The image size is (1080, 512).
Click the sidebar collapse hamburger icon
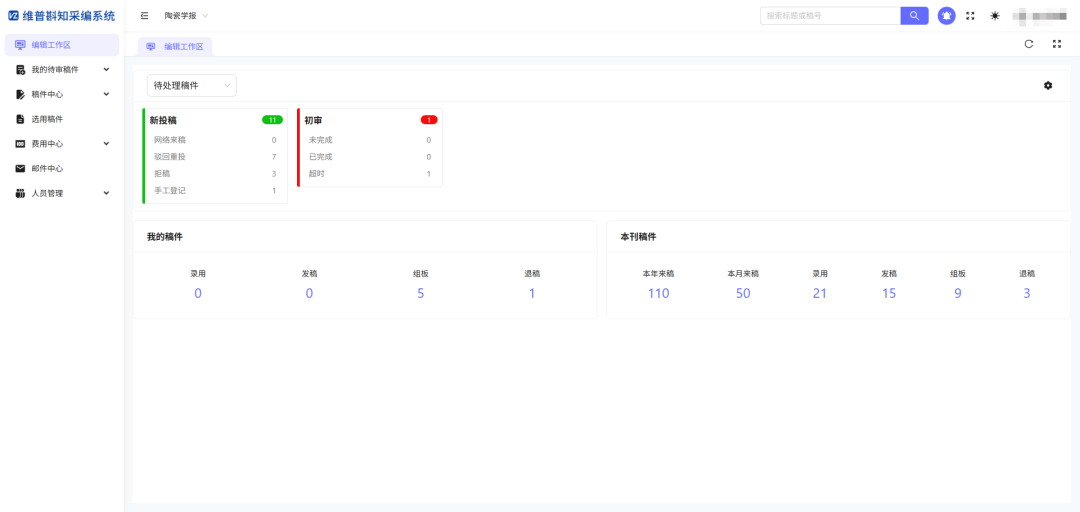(144, 15)
